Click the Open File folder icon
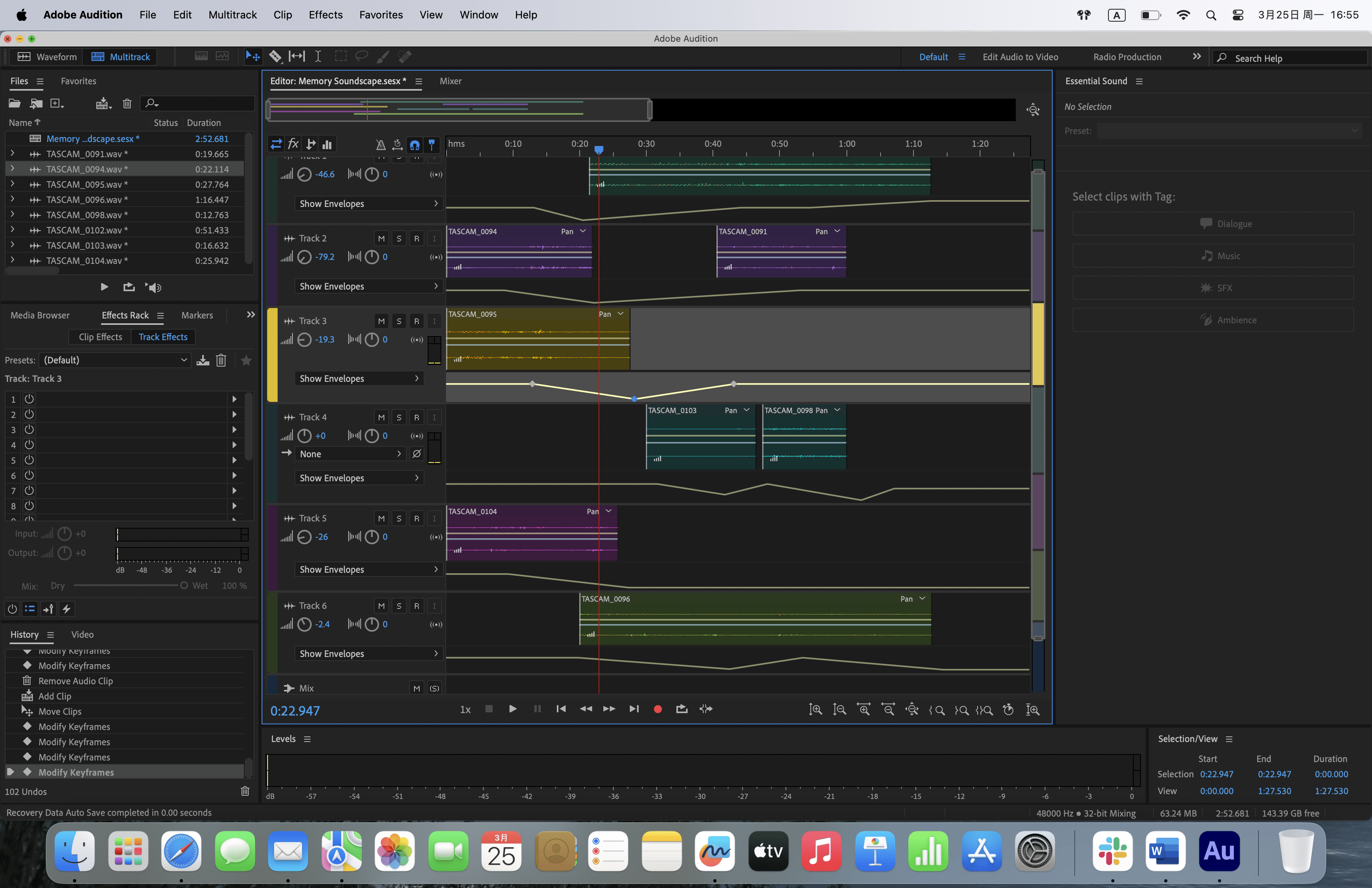1372x888 pixels. click(x=14, y=103)
